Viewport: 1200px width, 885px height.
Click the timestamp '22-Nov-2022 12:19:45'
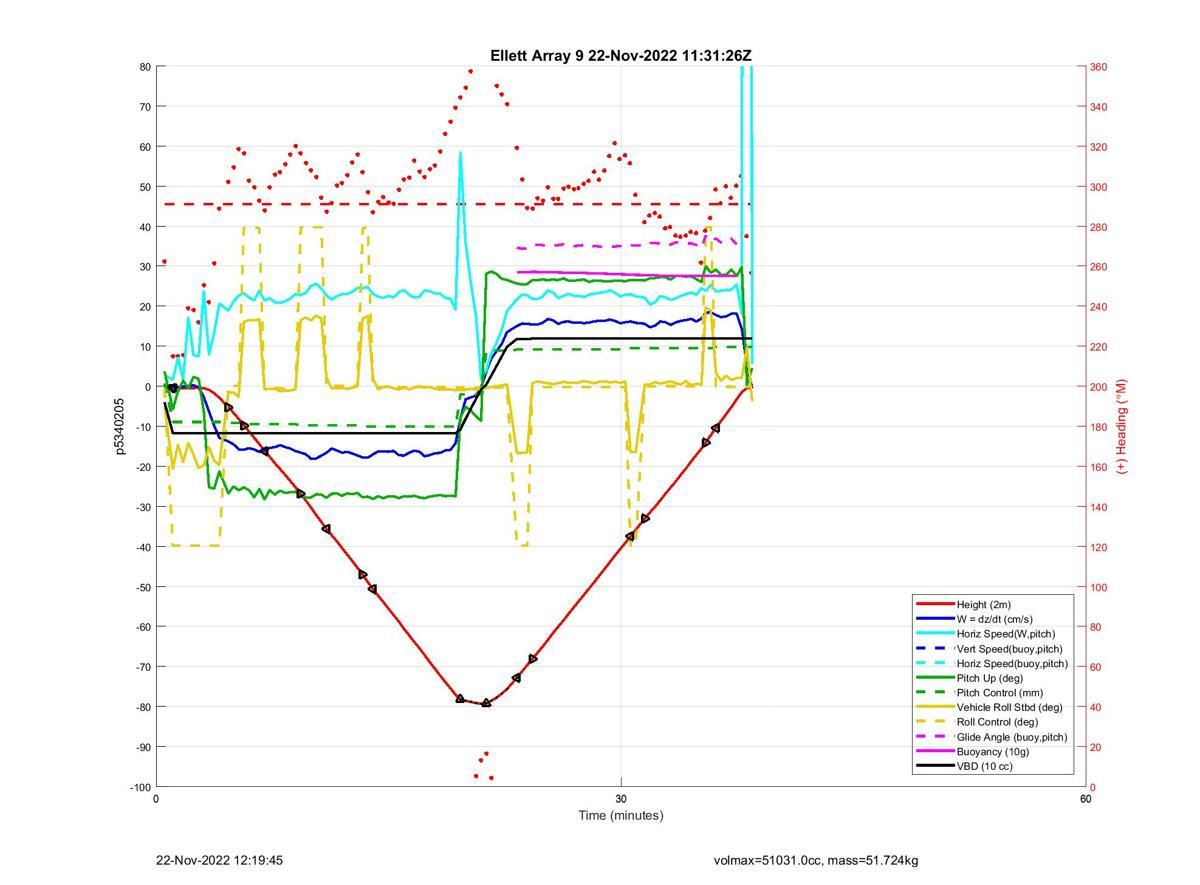pos(220,860)
